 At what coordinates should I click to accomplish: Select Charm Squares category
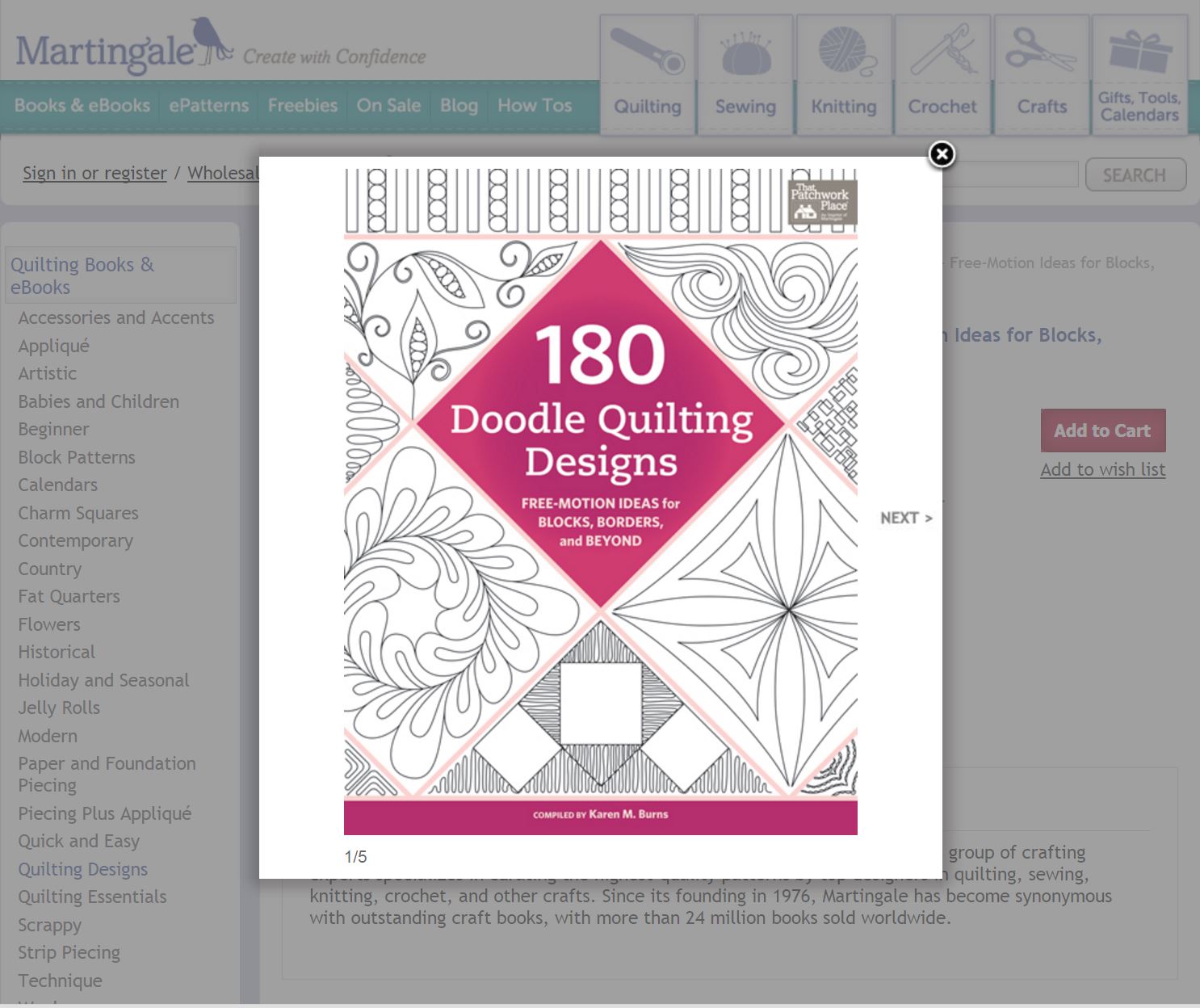click(78, 513)
